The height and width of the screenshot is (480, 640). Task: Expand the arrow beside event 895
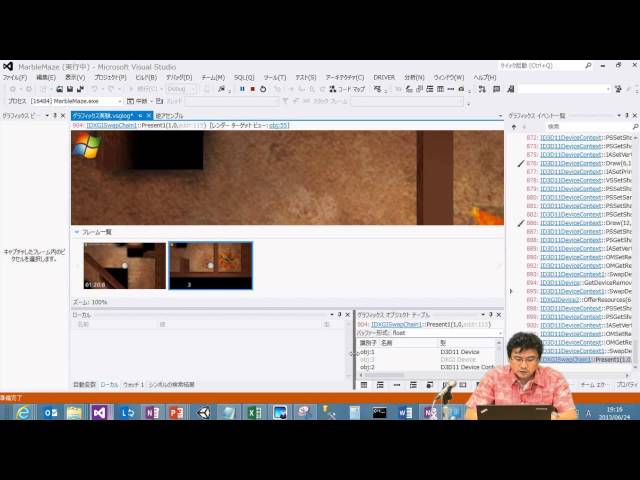tap(511, 291)
